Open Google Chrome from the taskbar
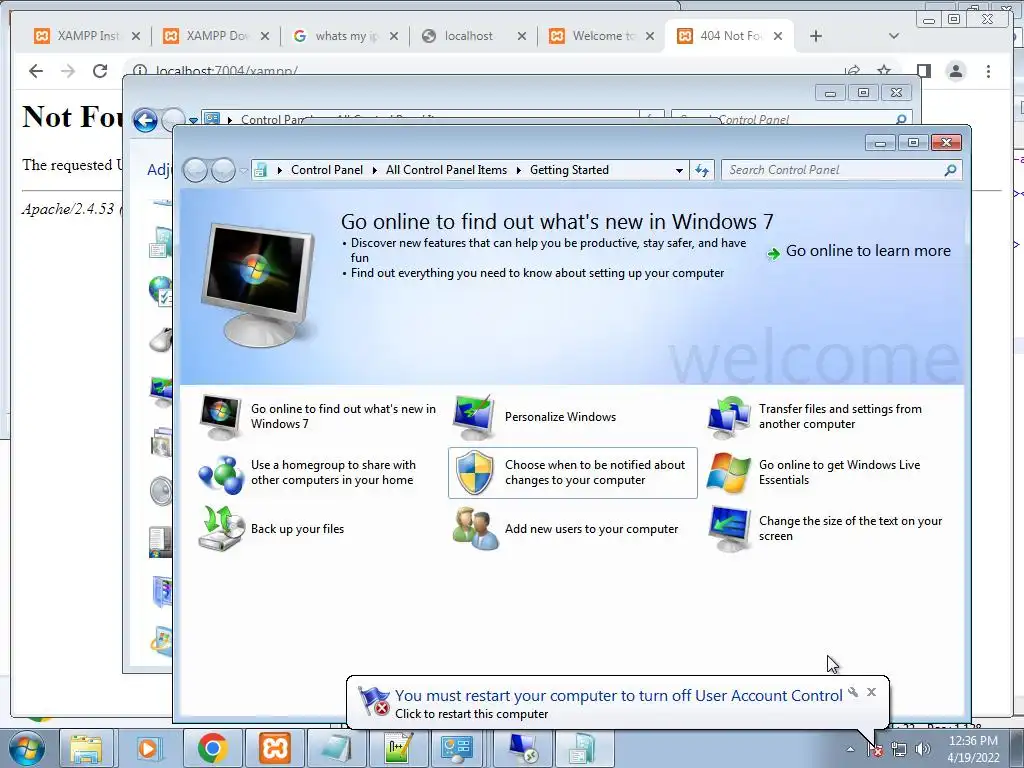 tap(212, 748)
